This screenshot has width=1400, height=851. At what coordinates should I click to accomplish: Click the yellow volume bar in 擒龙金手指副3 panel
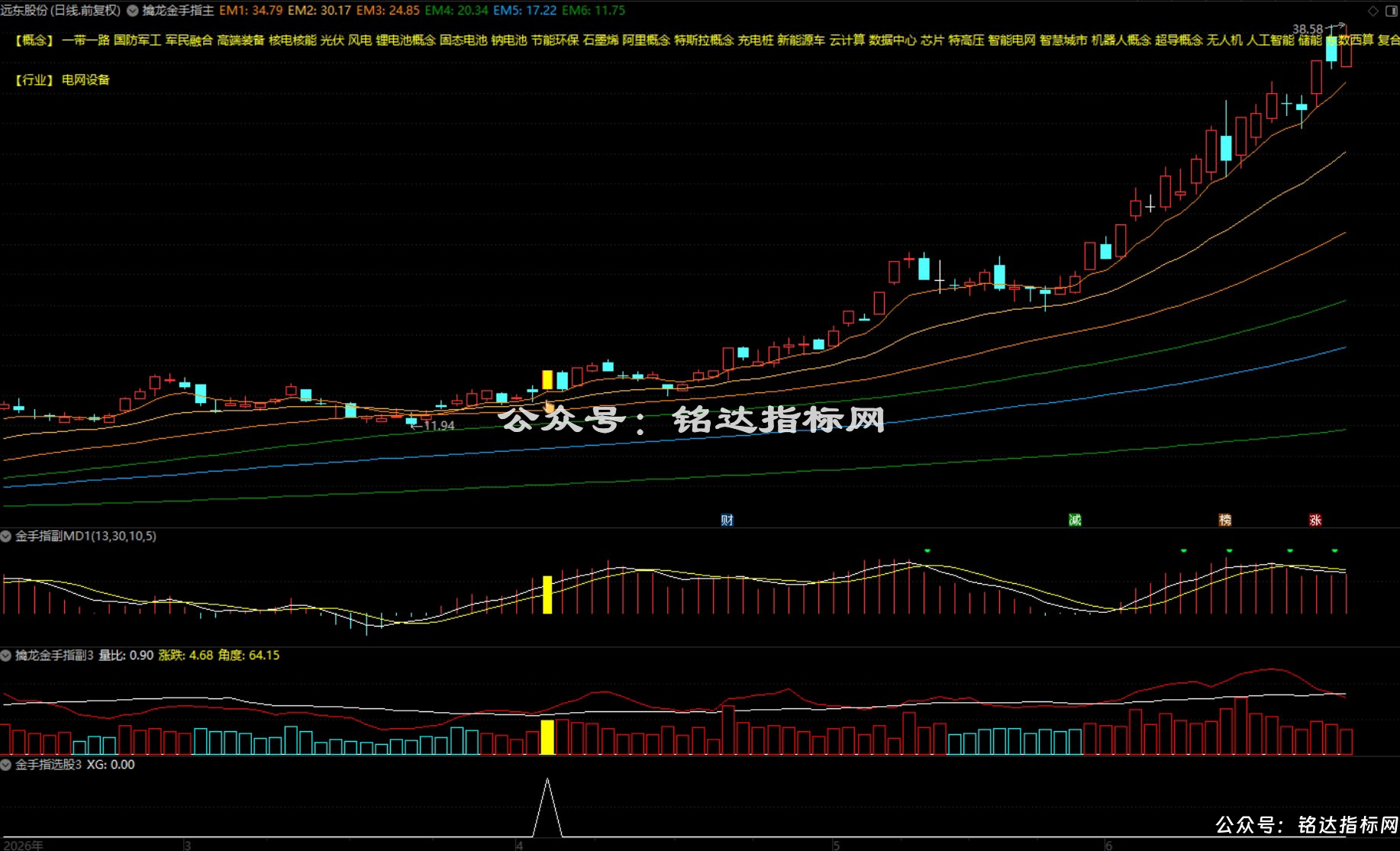pyautogui.click(x=547, y=737)
